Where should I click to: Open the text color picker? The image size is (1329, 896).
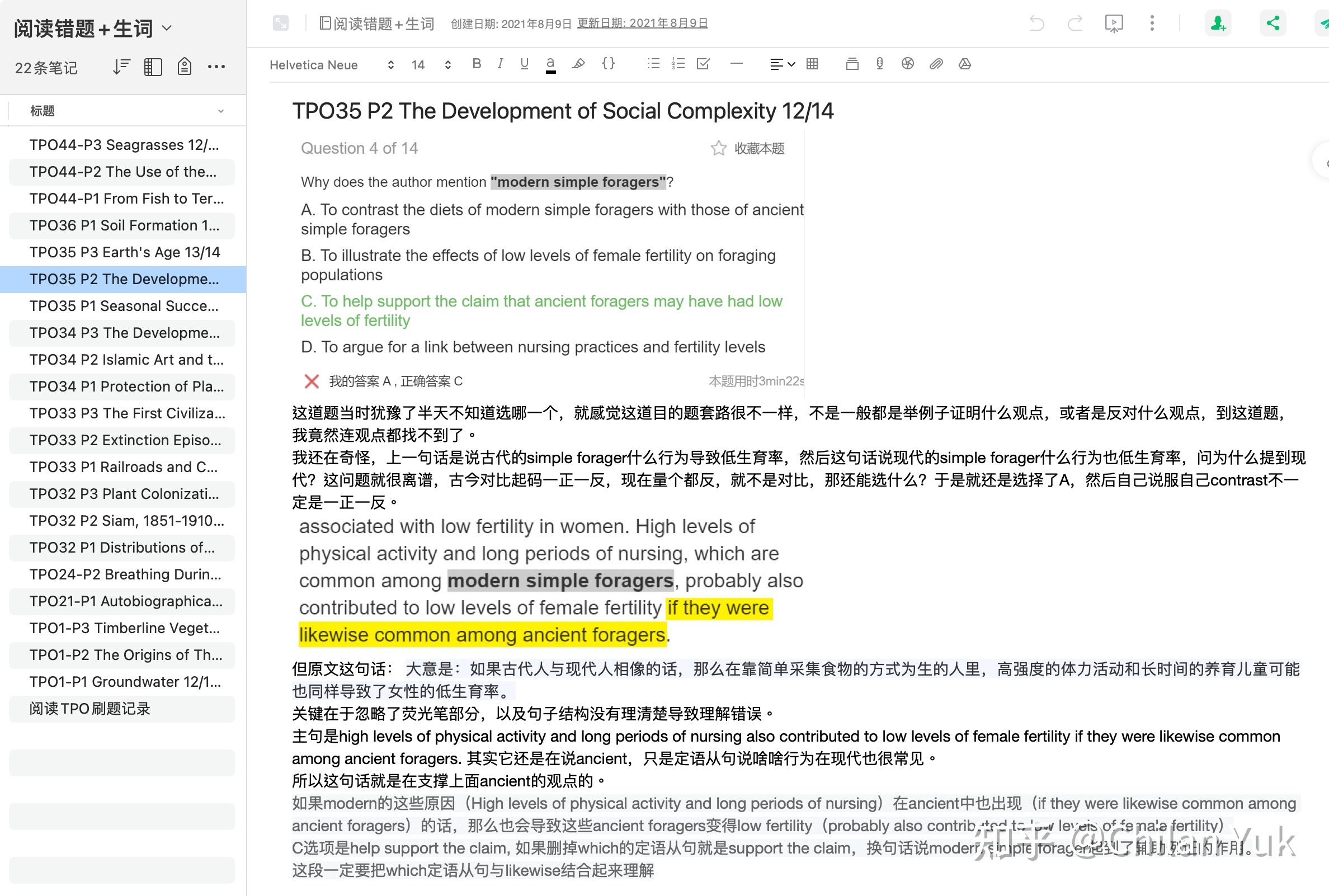click(550, 64)
